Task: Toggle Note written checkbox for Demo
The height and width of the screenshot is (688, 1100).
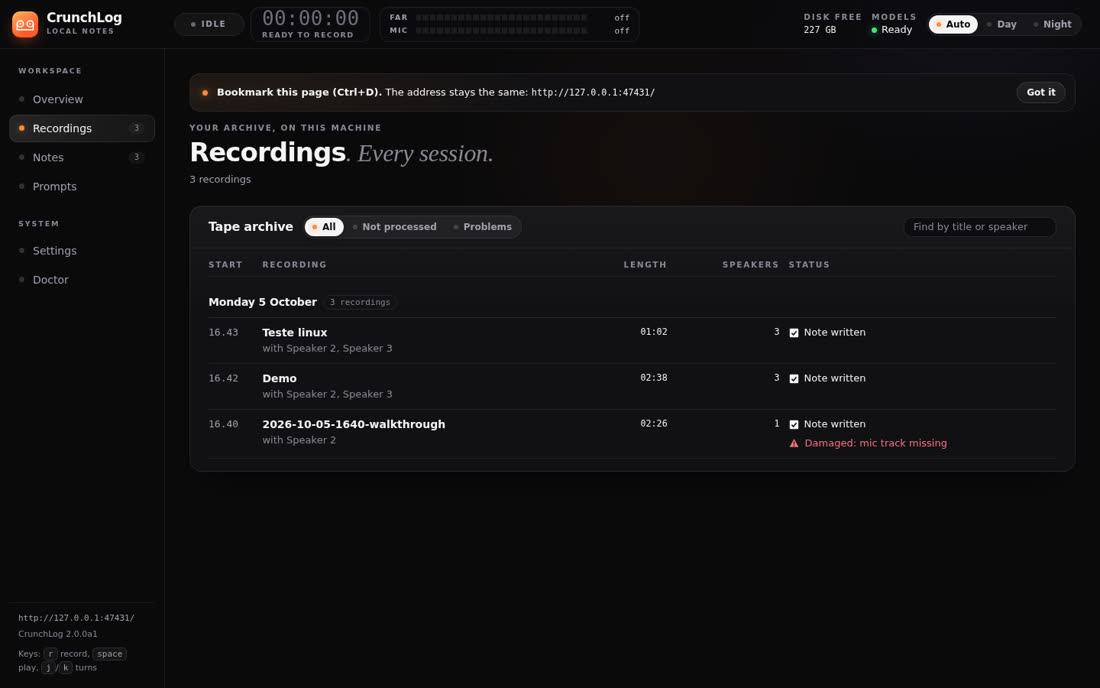Action: coord(794,379)
